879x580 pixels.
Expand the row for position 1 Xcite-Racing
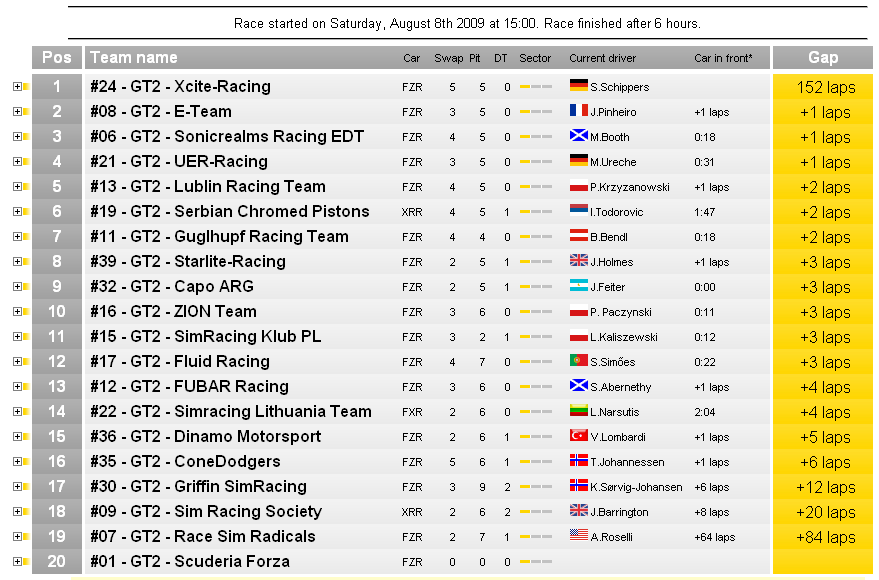pyautogui.click(x=17, y=87)
